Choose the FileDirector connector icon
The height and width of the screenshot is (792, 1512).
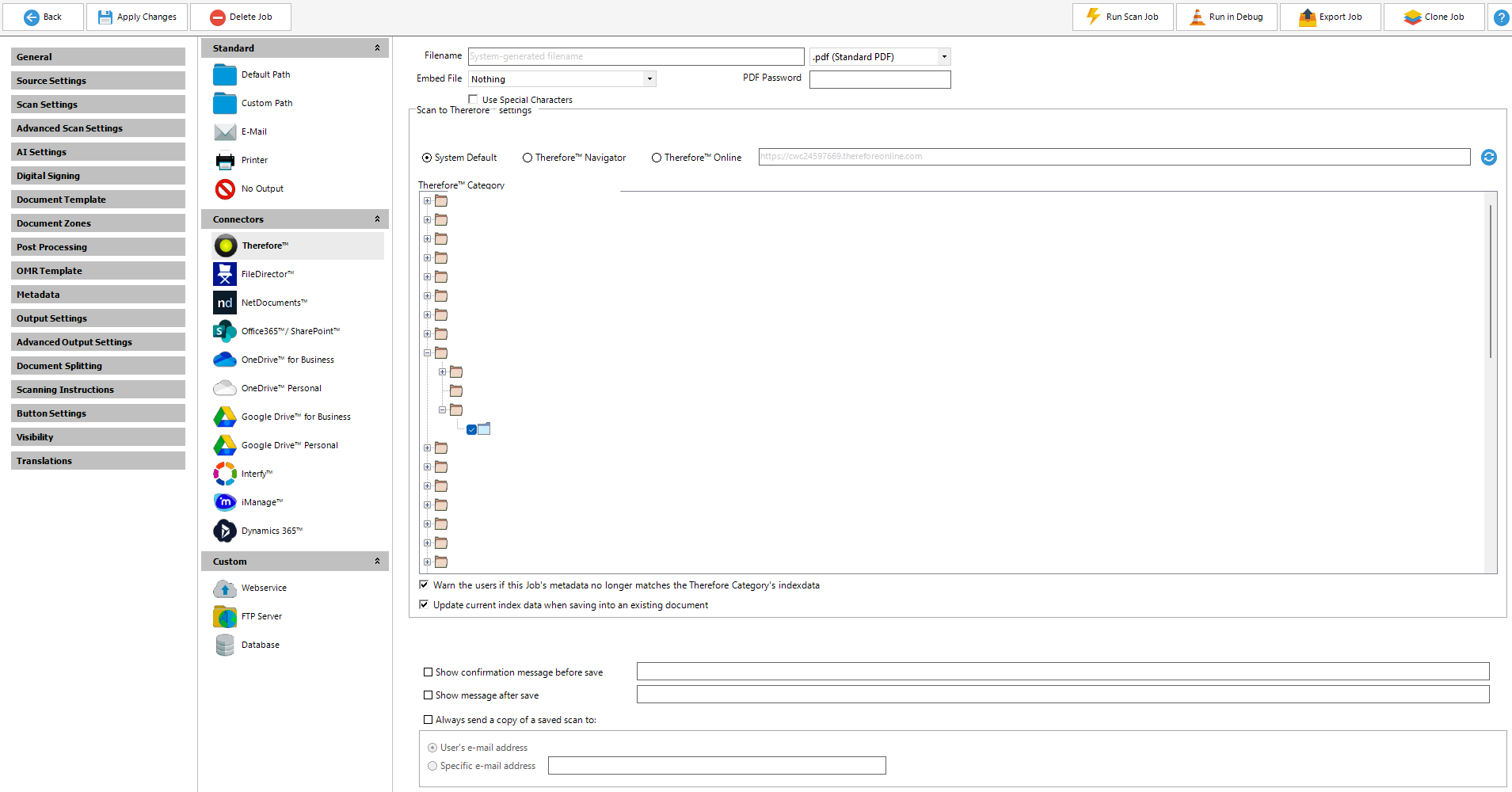[225, 274]
